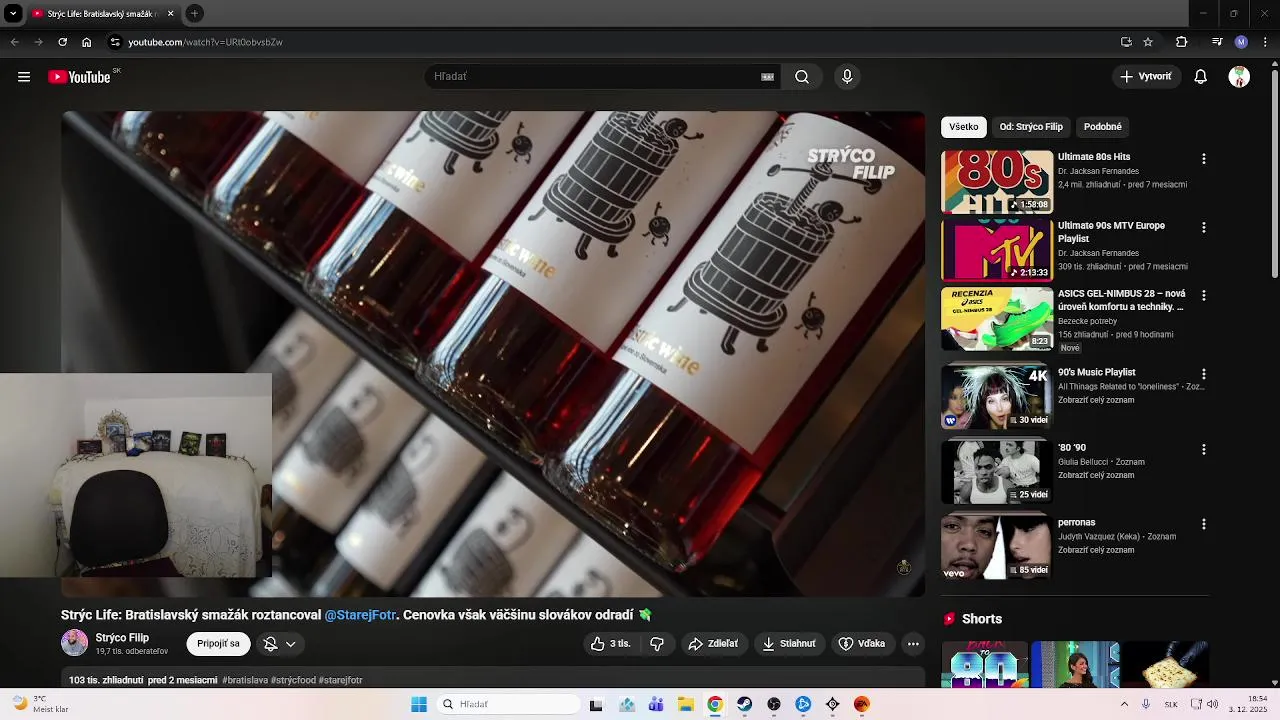
Task: Click the Windows taskbar search box
Action: pos(509,704)
